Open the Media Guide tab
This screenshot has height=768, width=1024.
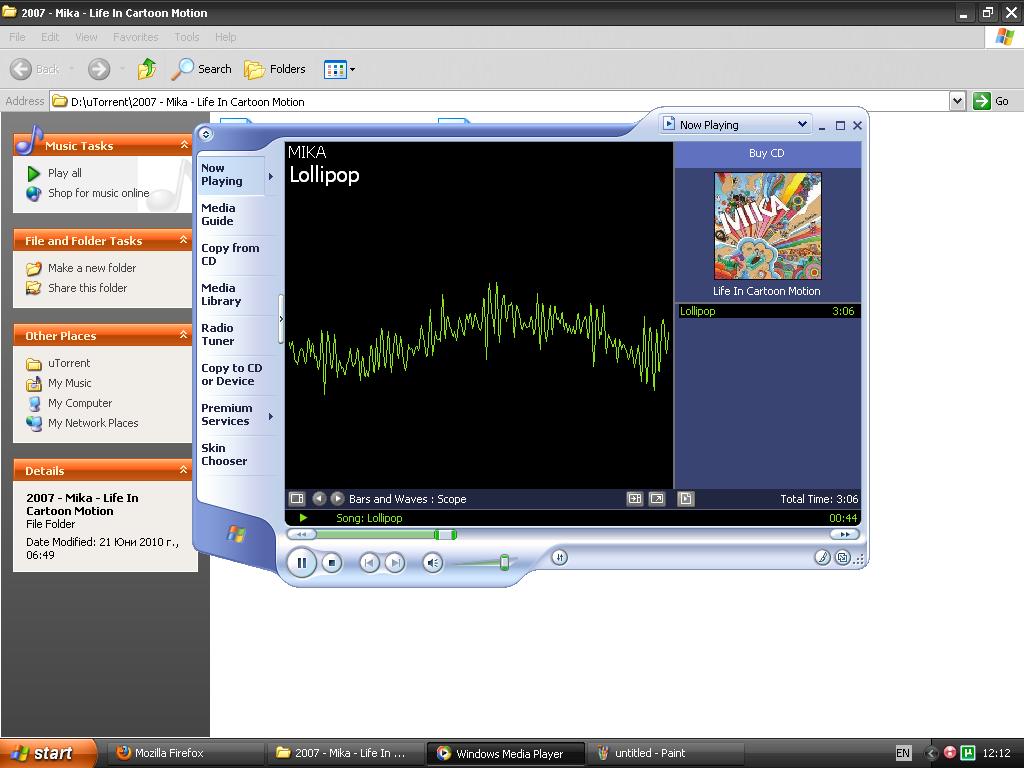tap(231, 214)
